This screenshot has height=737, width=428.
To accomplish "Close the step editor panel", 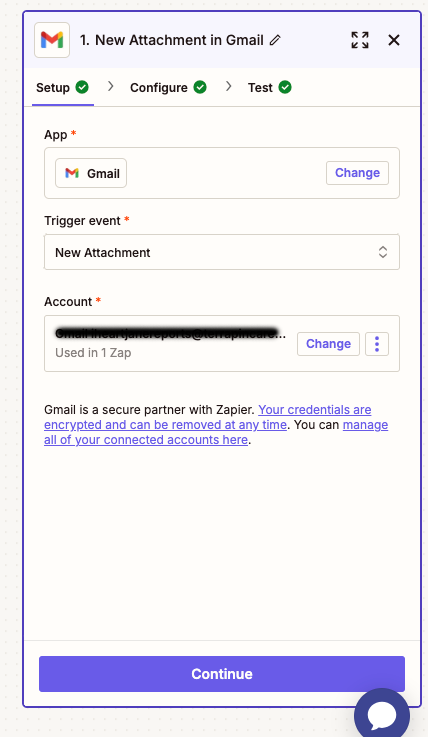I will point(394,40).
